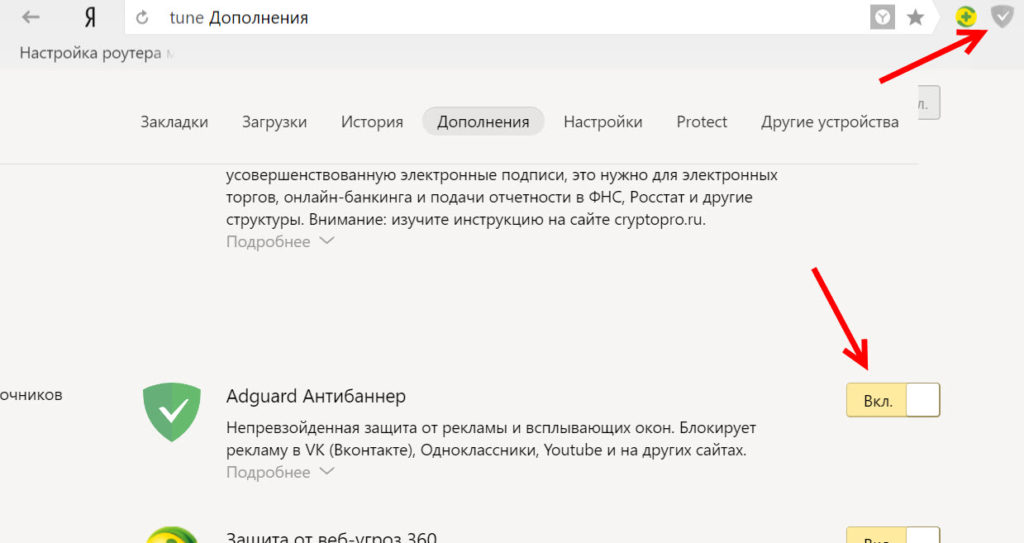
Task: Go to the История tab
Action: point(372,122)
